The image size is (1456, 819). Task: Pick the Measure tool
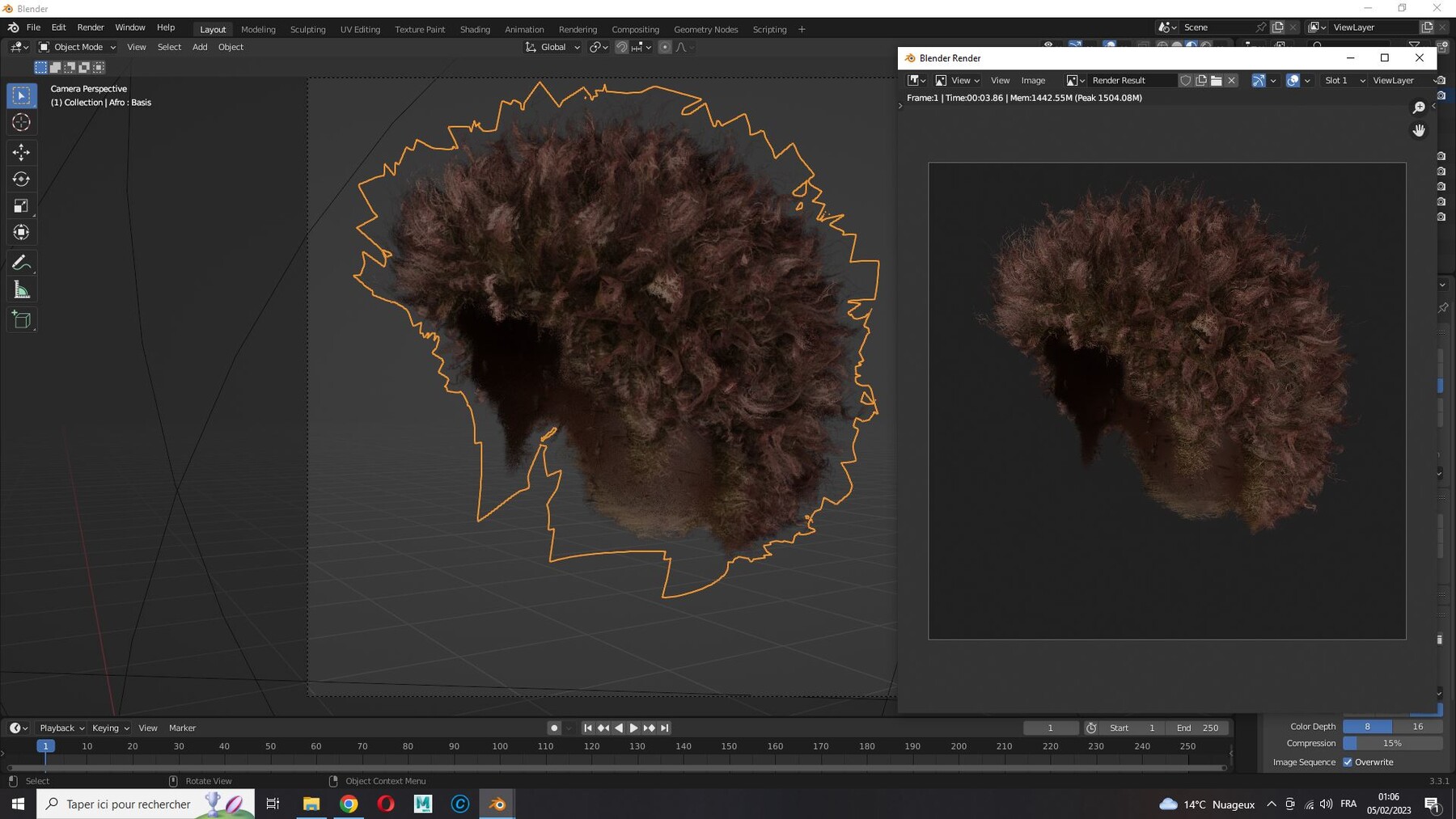pos(22,290)
